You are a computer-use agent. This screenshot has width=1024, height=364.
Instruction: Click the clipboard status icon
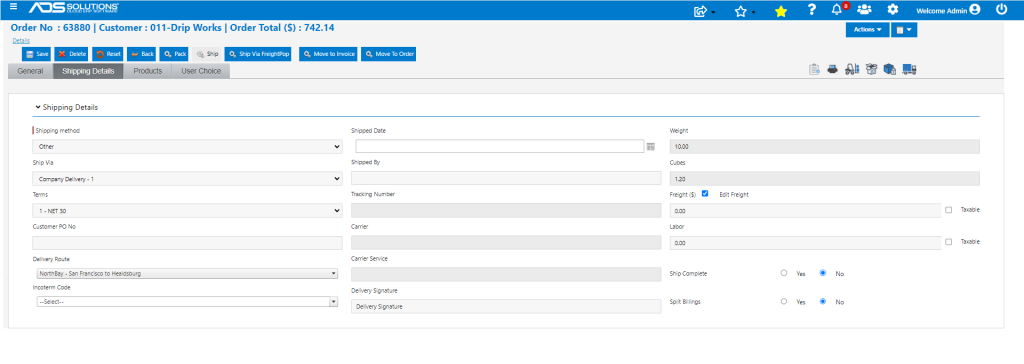814,69
